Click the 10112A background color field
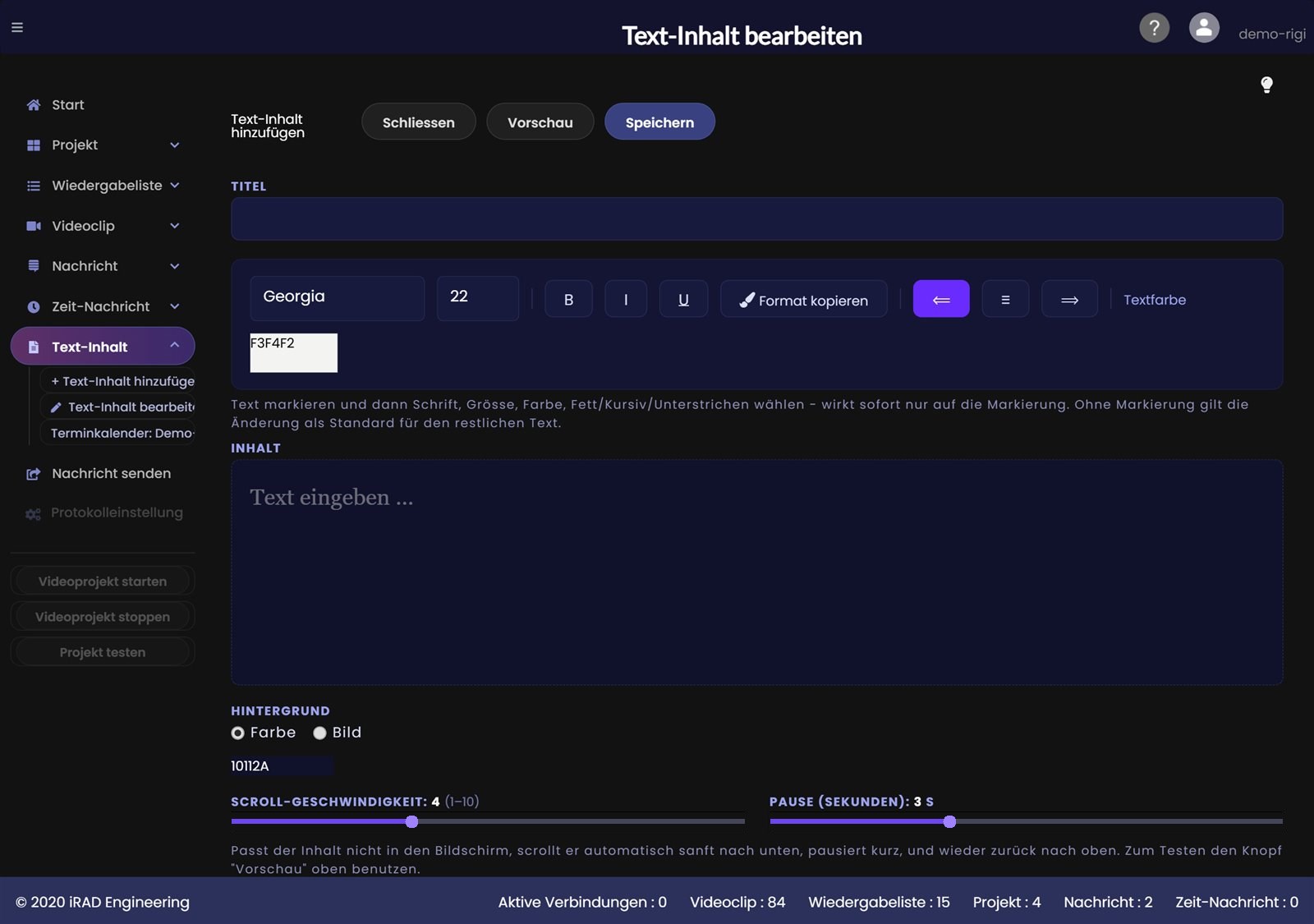This screenshot has width=1314, height=924. pyautogui.click(x=282, y=765)
